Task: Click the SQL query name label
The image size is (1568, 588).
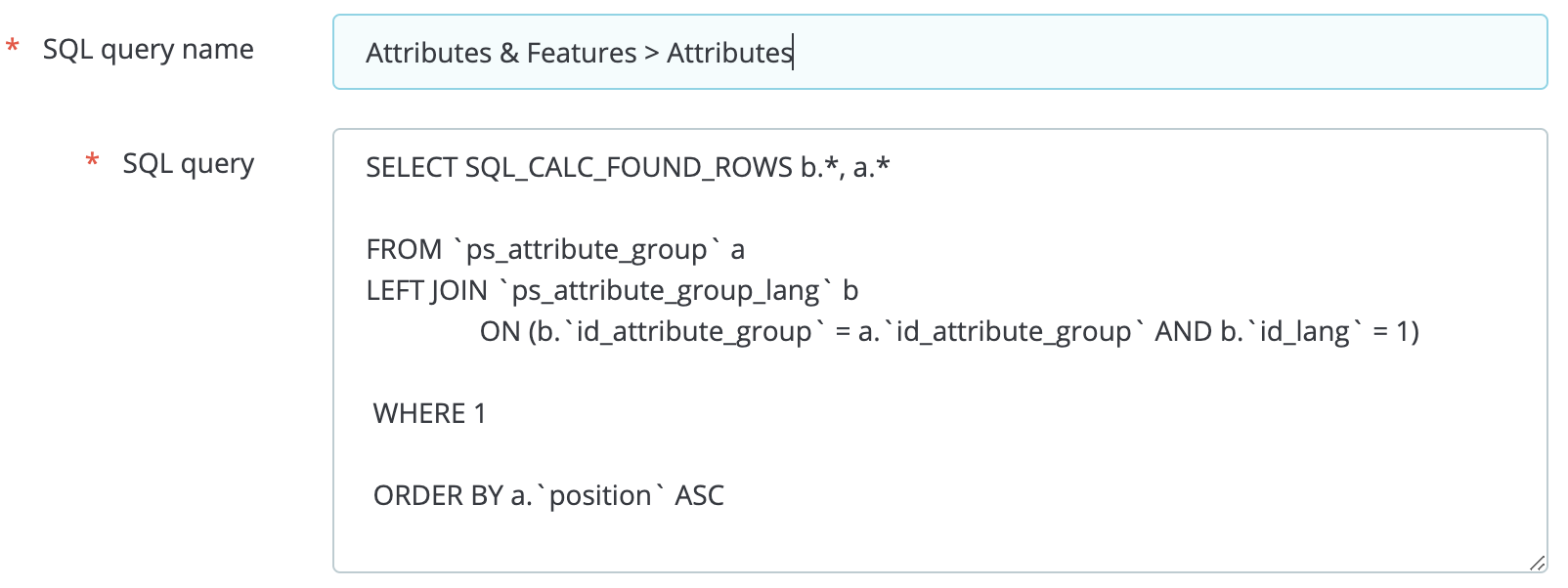Action: coord(149,50)
